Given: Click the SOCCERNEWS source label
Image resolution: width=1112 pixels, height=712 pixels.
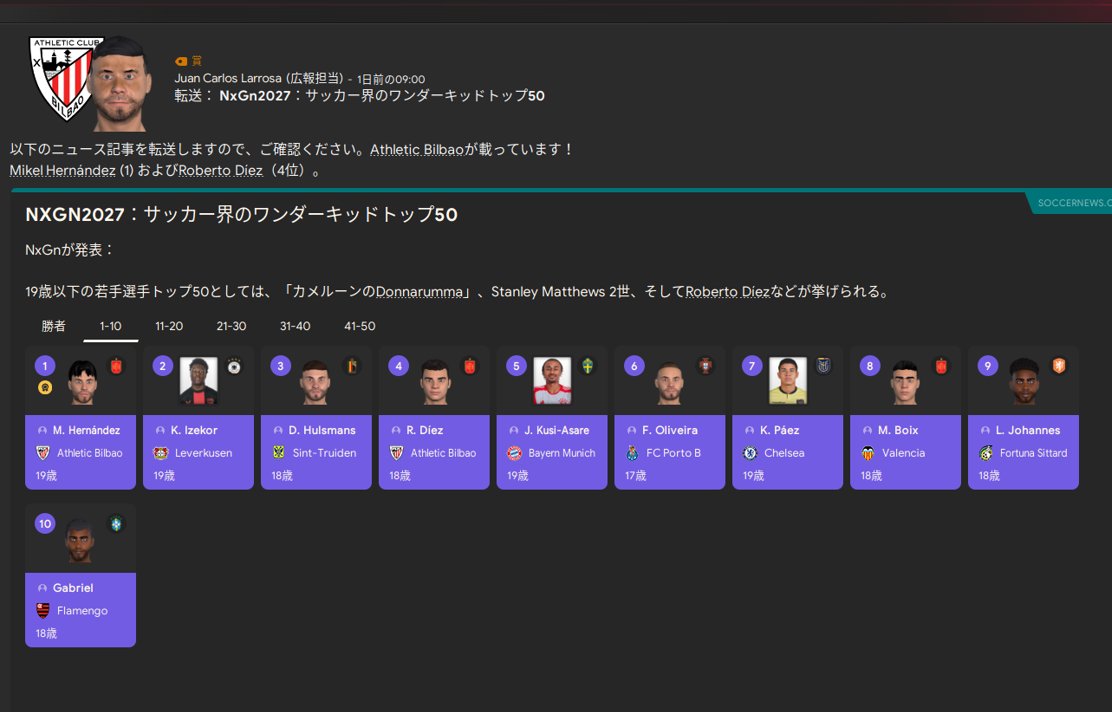Looking at the screenshot, I should [1073, 203].
